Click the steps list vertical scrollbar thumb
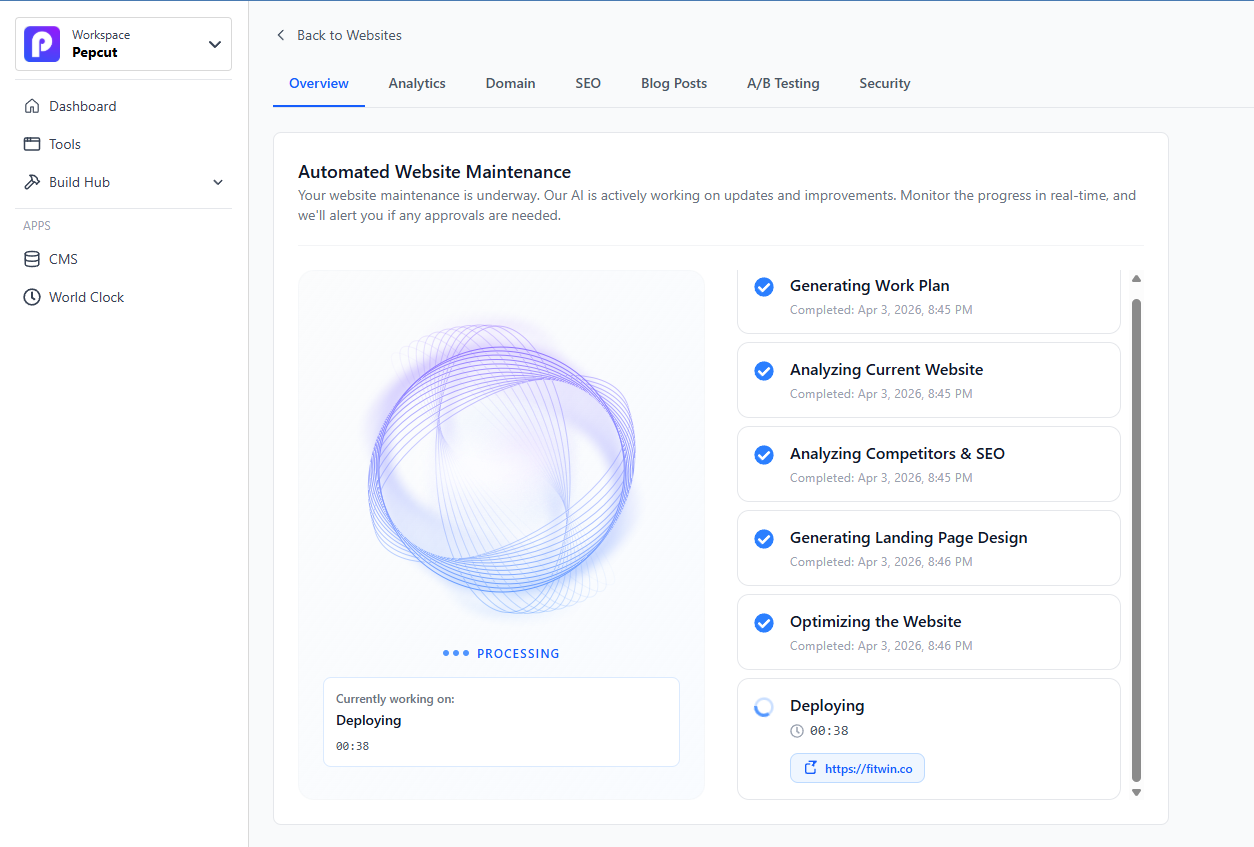Screen dimensions: 1254x847 1136,540
